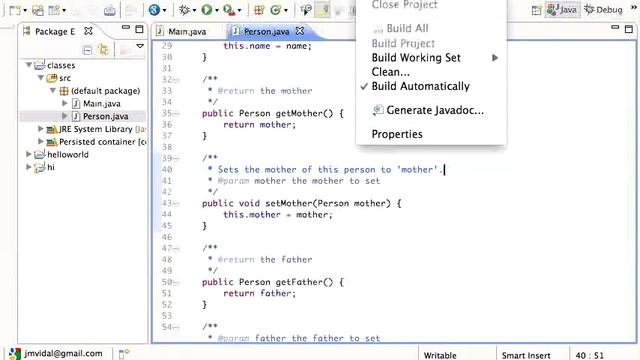Open the Debug launch dropdown arrow
The image size is (640, 360).
194,10
